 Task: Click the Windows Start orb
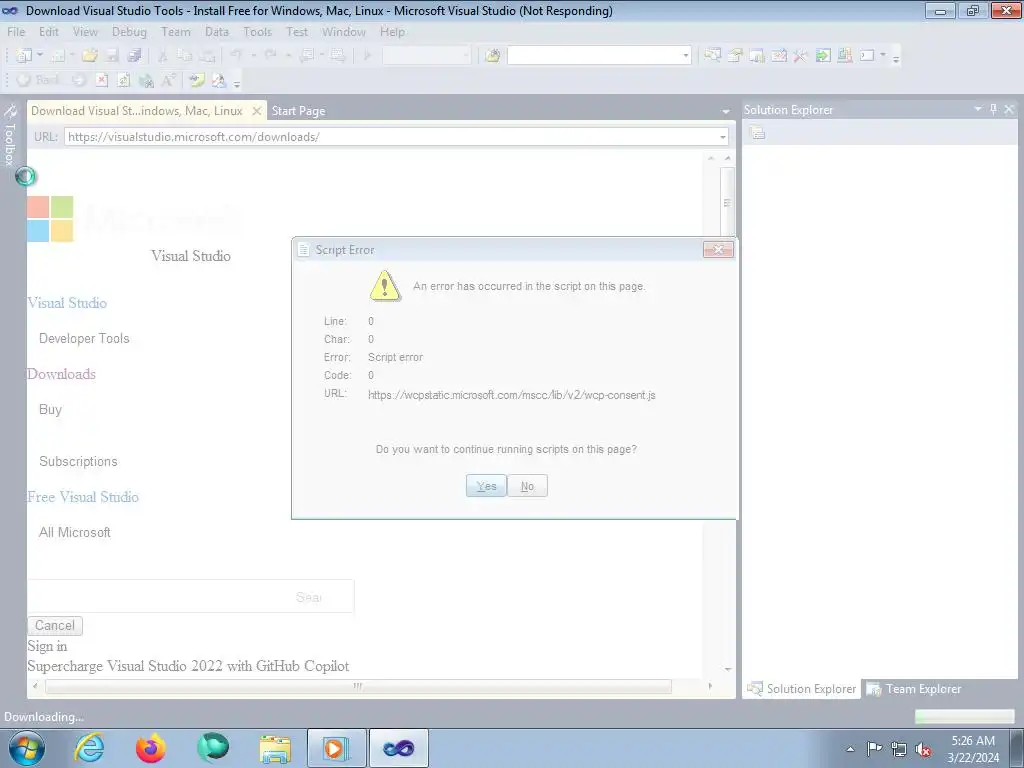[x=27, y=748]
